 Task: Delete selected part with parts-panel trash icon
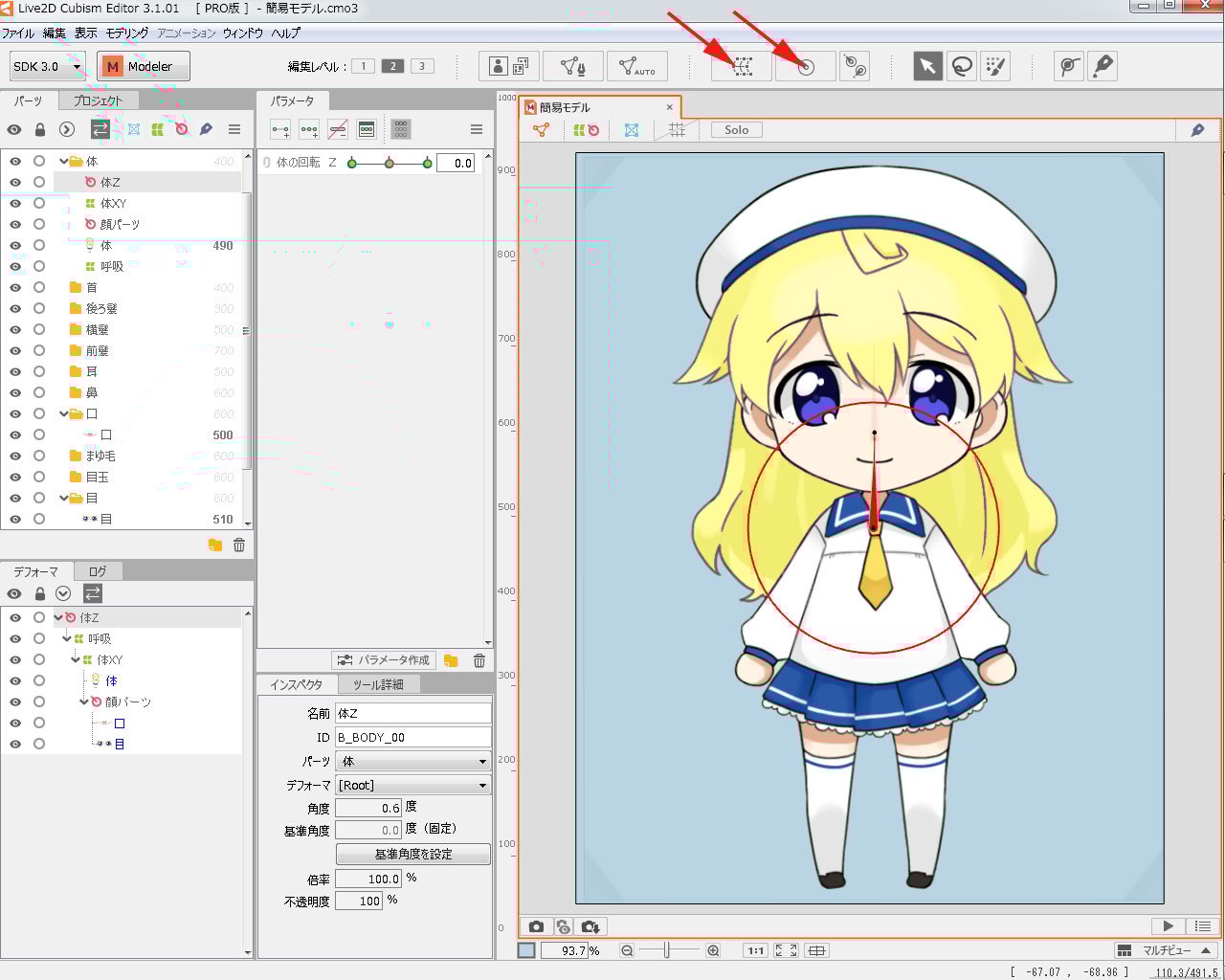click(239, 545)
